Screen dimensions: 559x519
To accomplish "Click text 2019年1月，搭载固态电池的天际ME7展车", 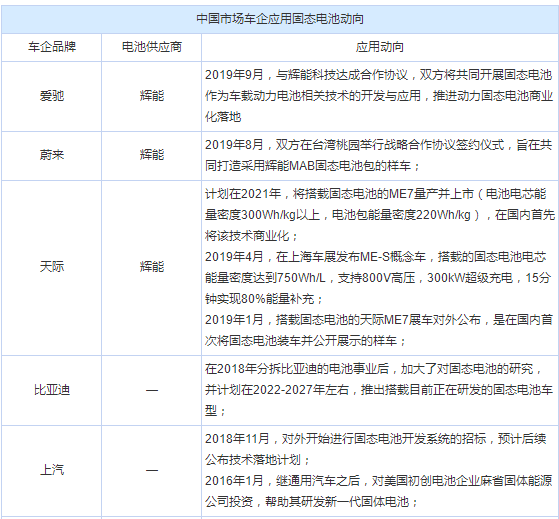I will pyautogui.click(x=379, y=320).
